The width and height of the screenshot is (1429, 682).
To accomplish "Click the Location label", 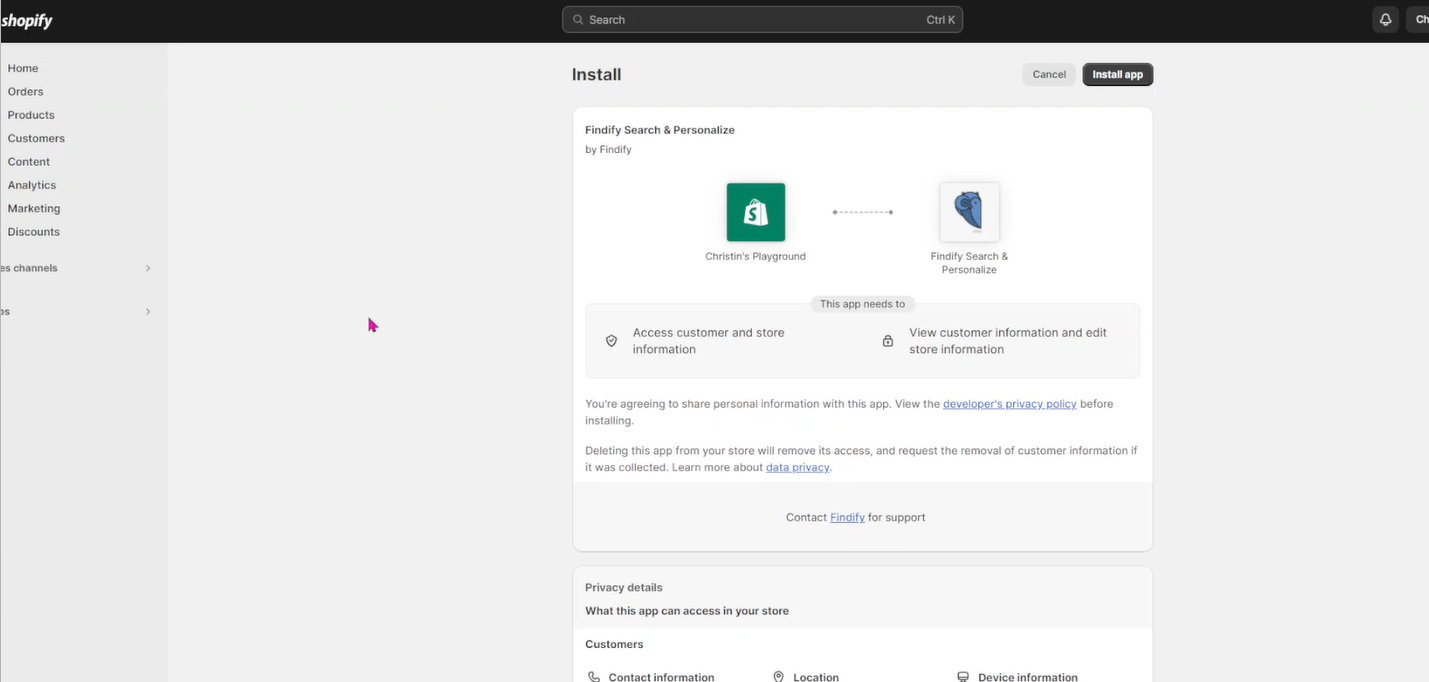I will [816, 677].
